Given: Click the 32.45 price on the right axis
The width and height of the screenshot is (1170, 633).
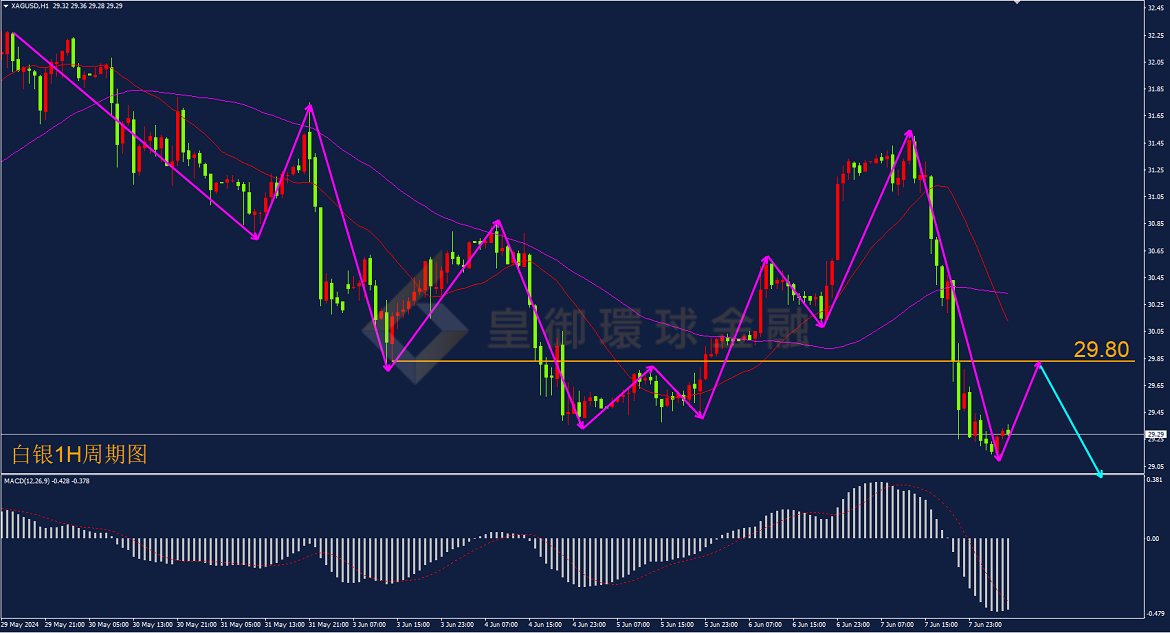Looking at the screenshot, I should [x=1155, y=7].
